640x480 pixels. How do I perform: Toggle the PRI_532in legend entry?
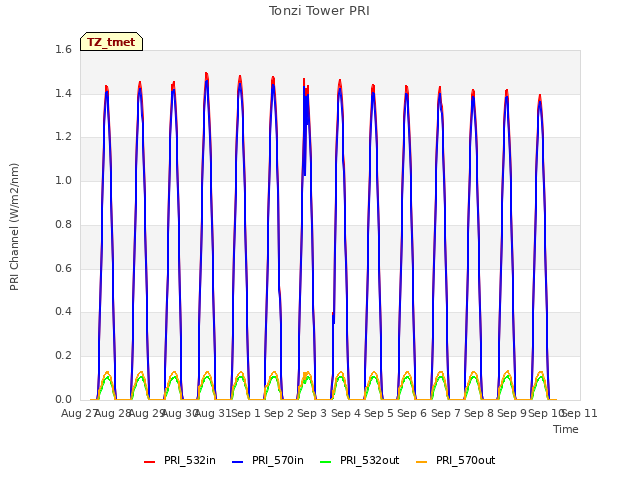[x=180, y=461]
